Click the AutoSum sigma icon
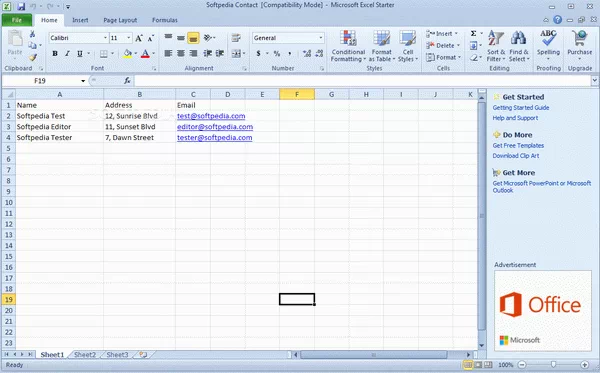This screenshot has width=600, height=373. [473, 34]
